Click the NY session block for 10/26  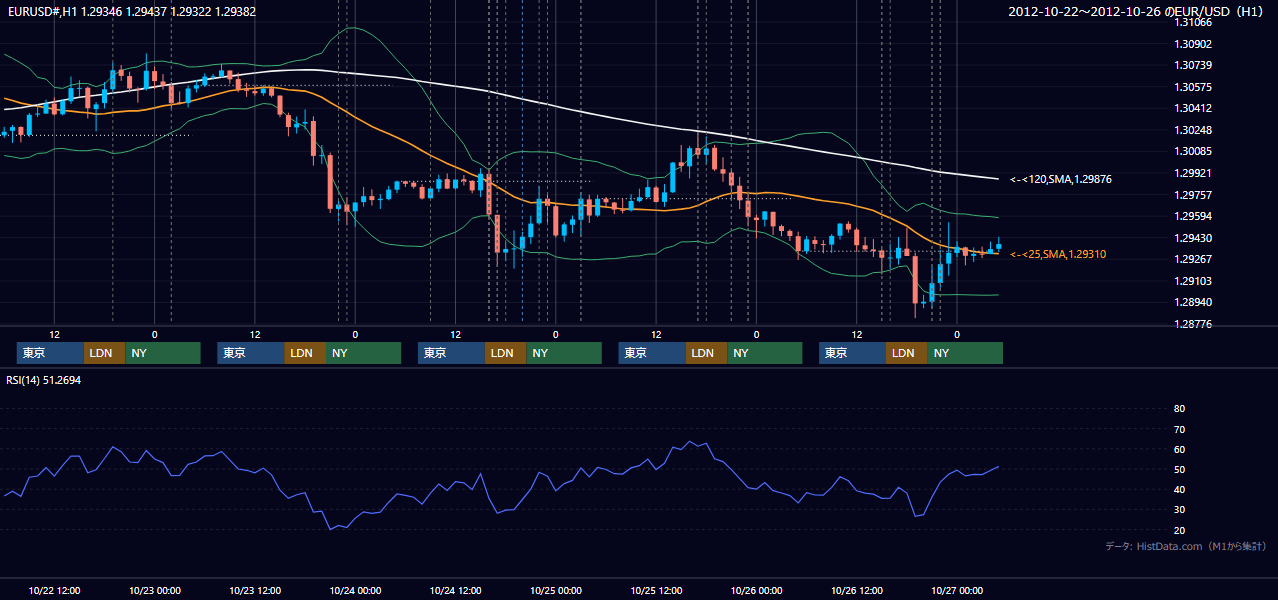tap(965, 353)
